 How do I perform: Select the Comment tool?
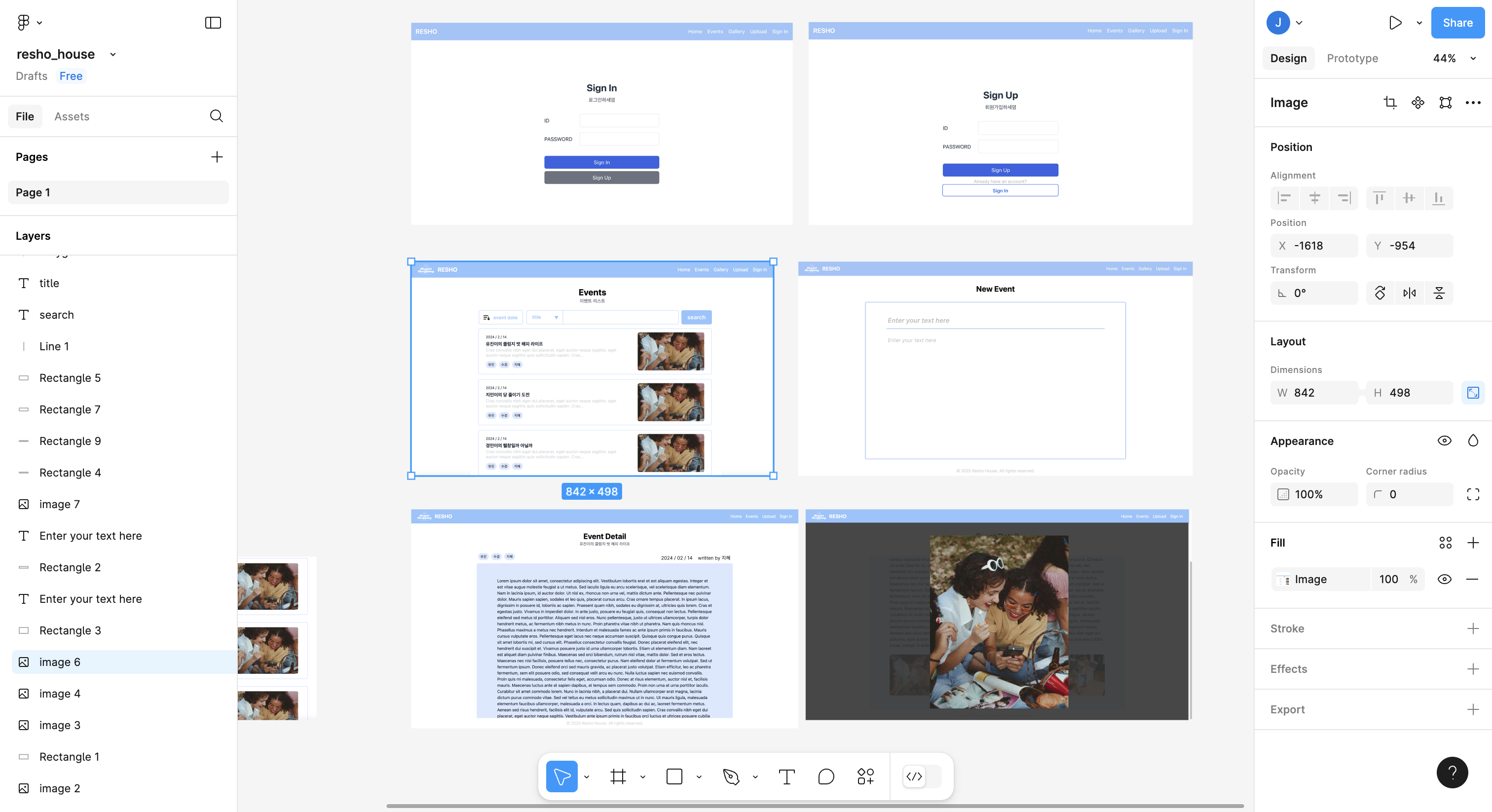pos(826,776)
